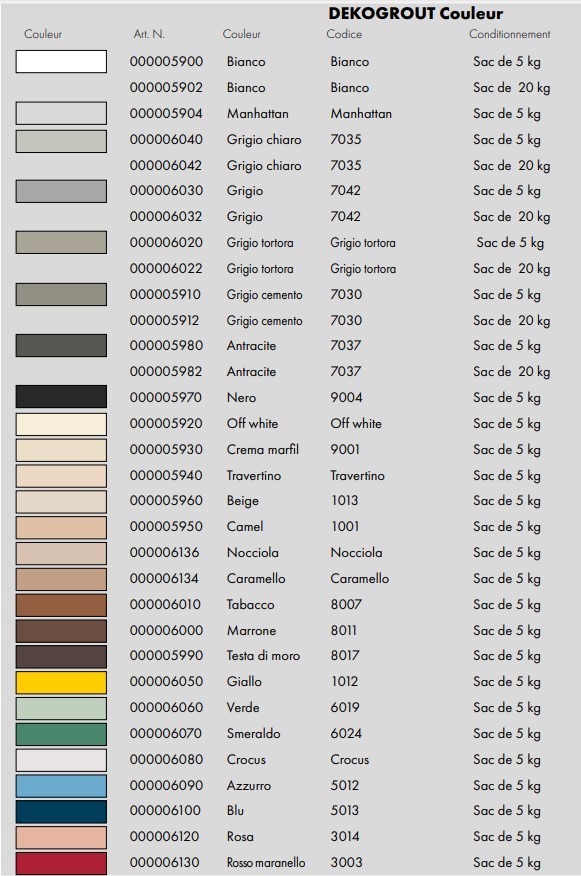Select the Smeraldo green swatch
The height and width of the screenshot is (876, 581).
point(61,734)
